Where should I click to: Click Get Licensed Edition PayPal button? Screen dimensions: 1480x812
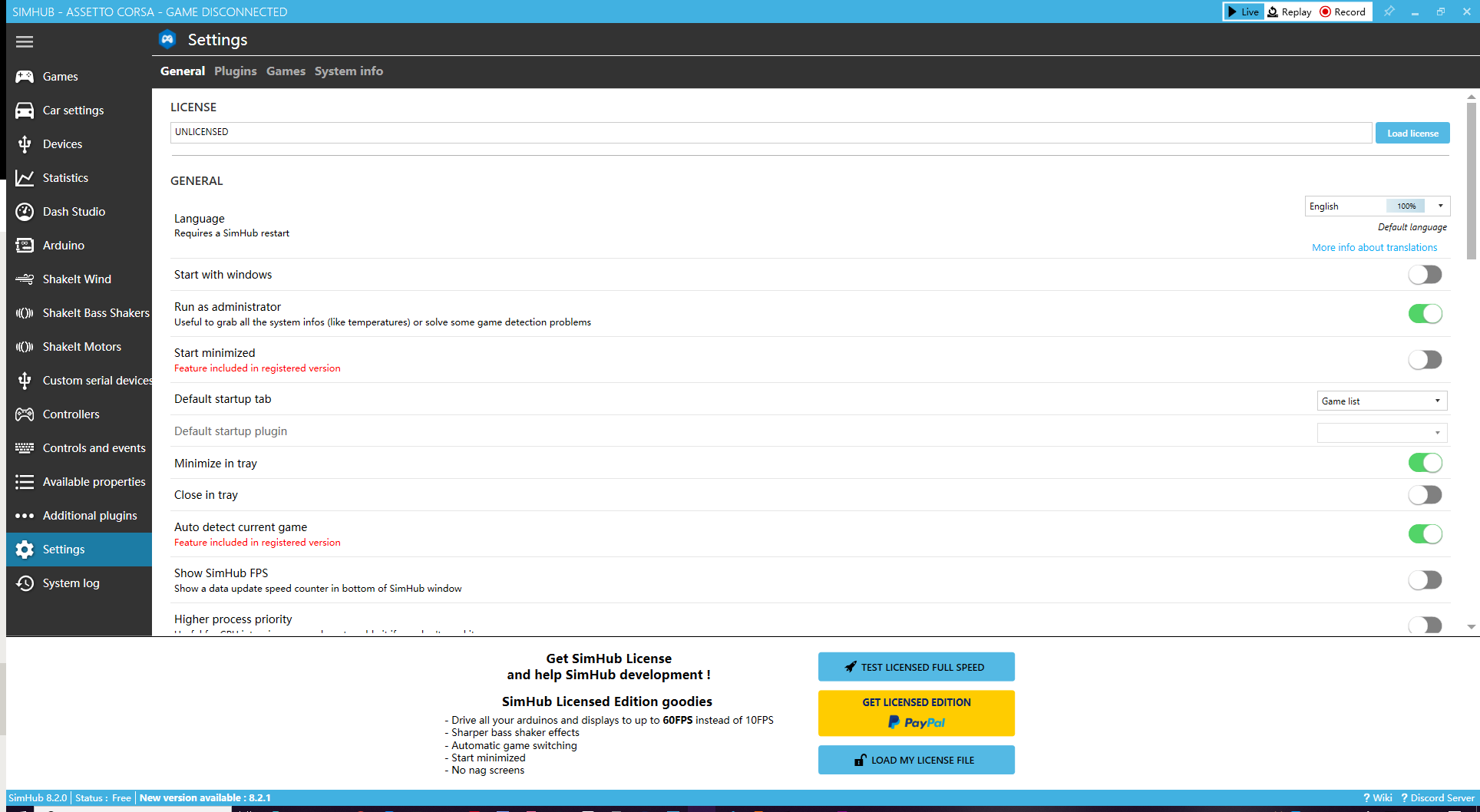(916, 713)
